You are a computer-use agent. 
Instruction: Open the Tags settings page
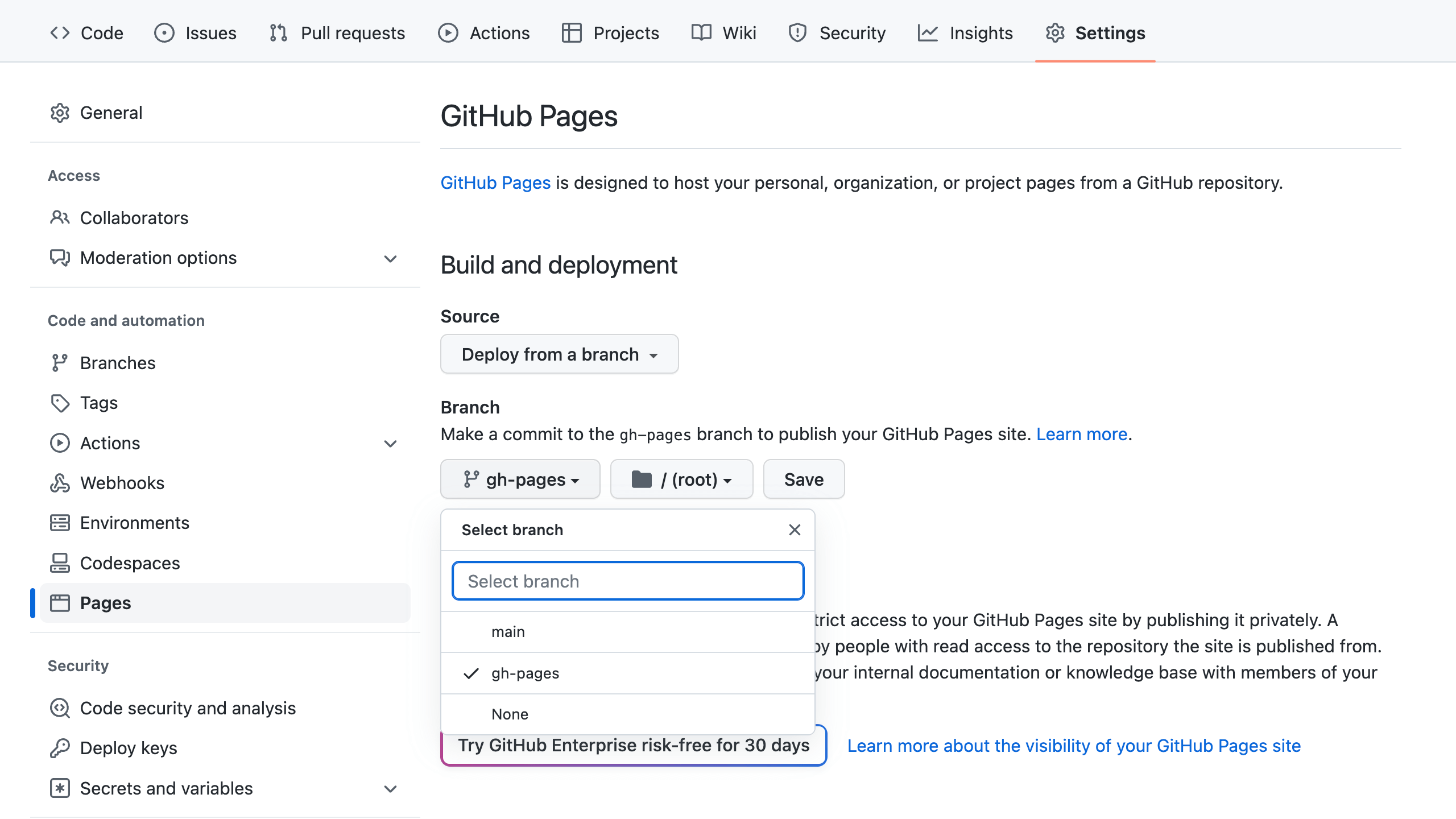point(99,403)
